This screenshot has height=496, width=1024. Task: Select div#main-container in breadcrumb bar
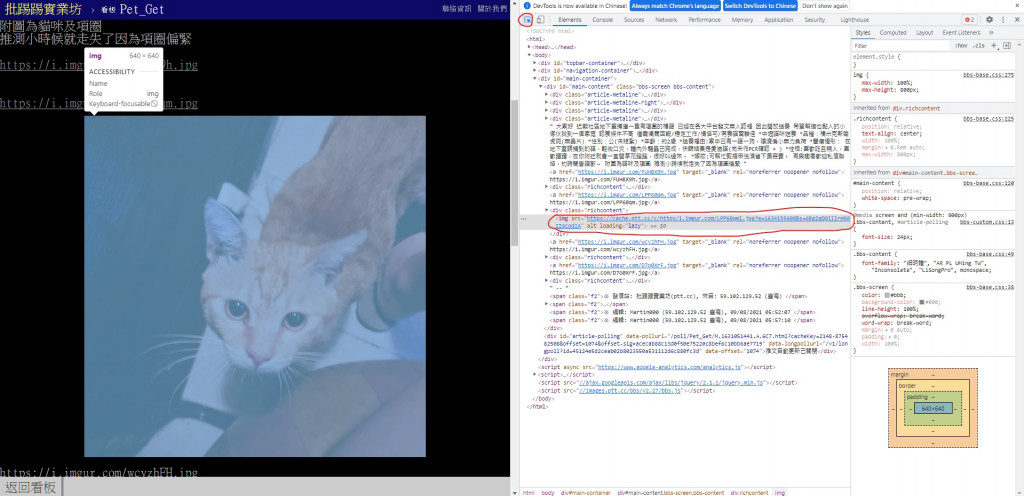click(585, 493)
